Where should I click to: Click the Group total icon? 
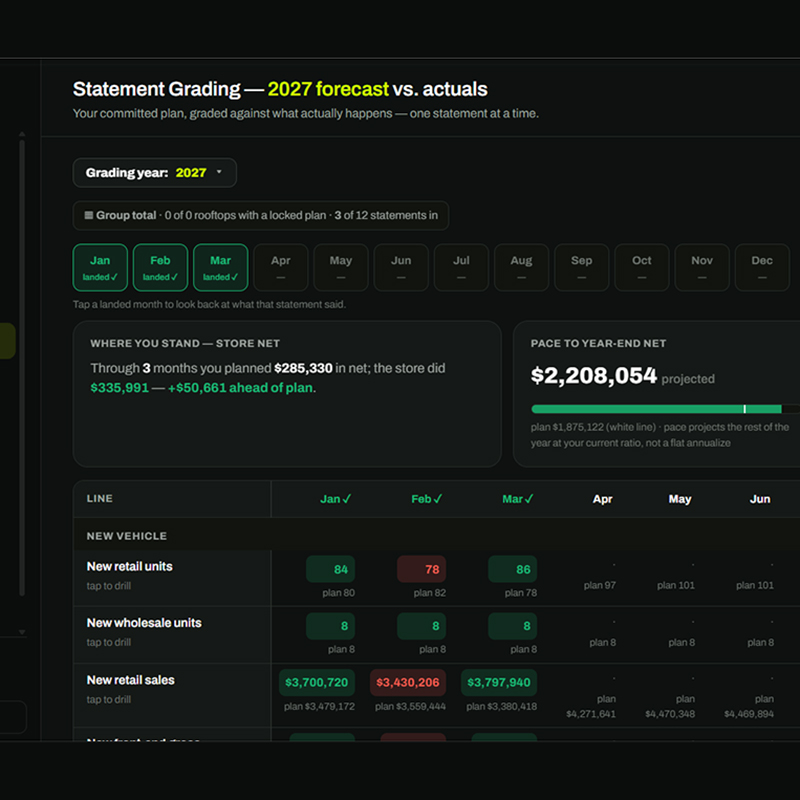[89, 215]
